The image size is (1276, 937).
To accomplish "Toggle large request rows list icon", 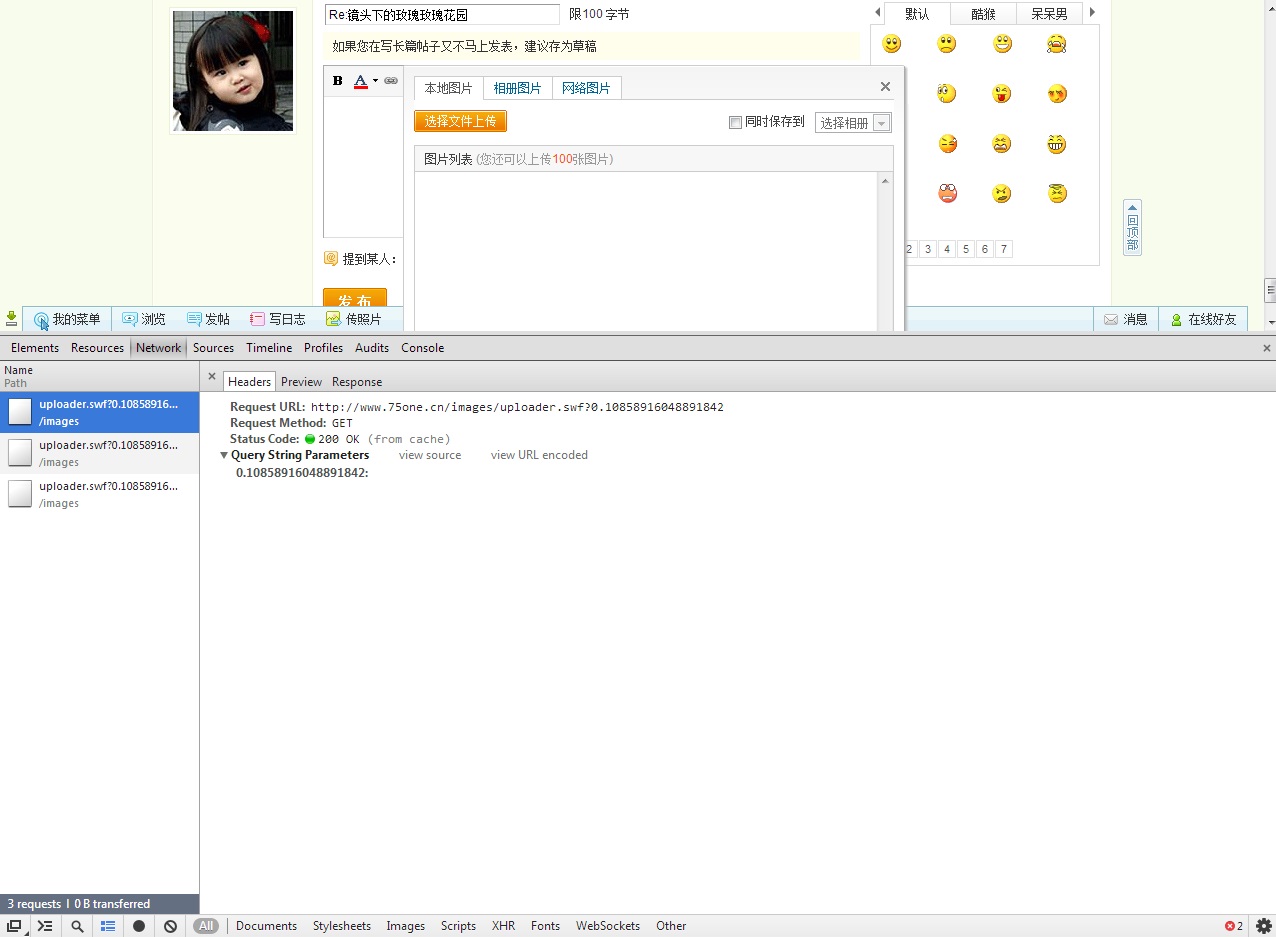I will [x=108, y=926].
